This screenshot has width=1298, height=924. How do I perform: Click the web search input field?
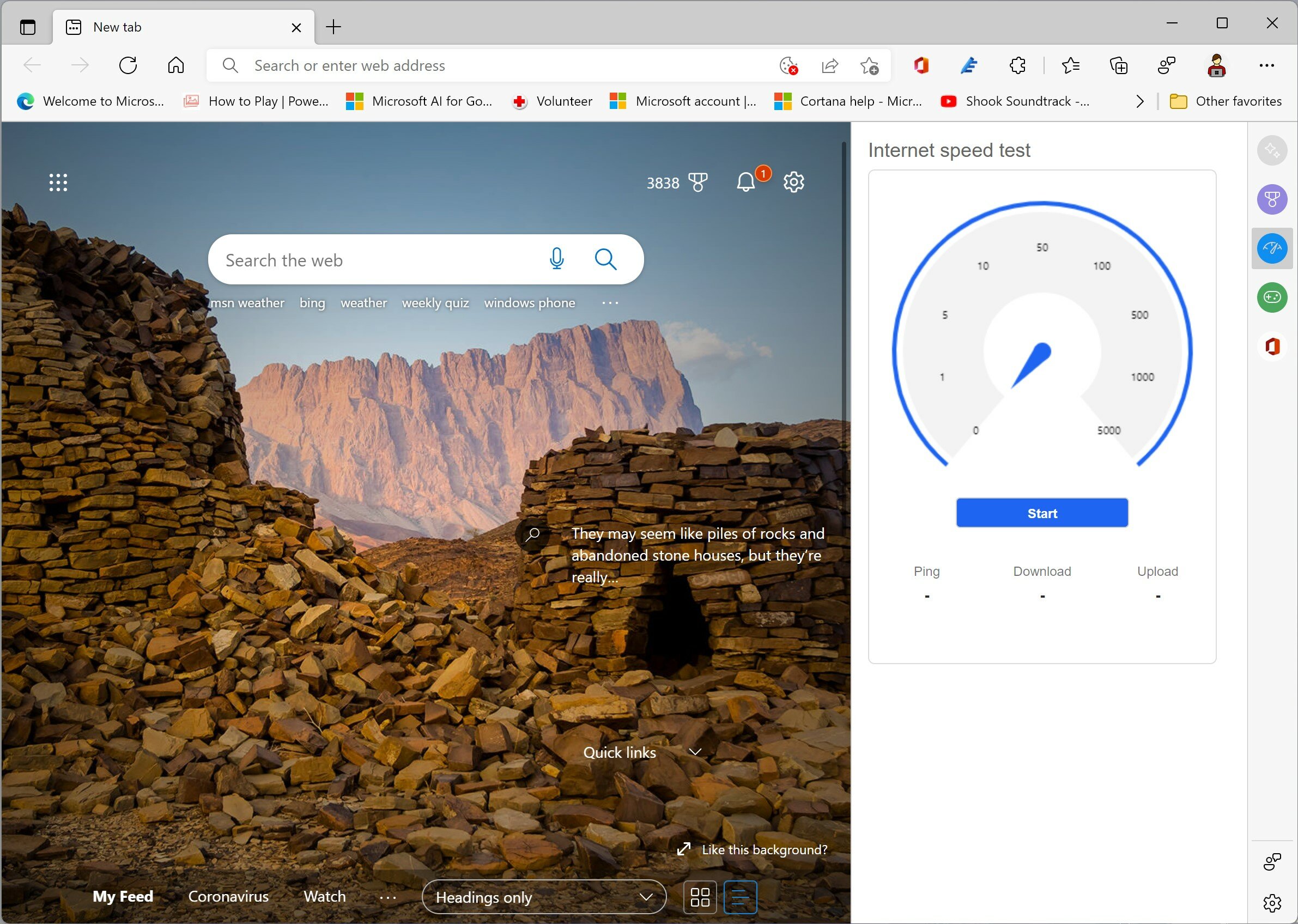[x=424, y=260]
